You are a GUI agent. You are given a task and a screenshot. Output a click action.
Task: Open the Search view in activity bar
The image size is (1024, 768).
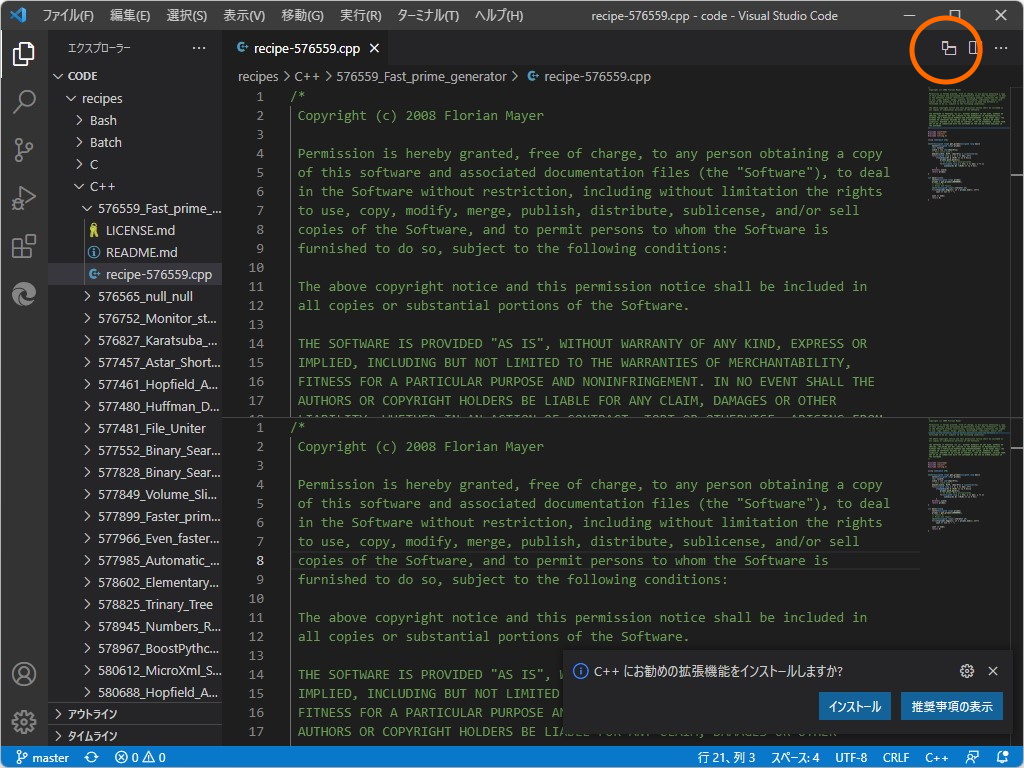pos(24,101)
